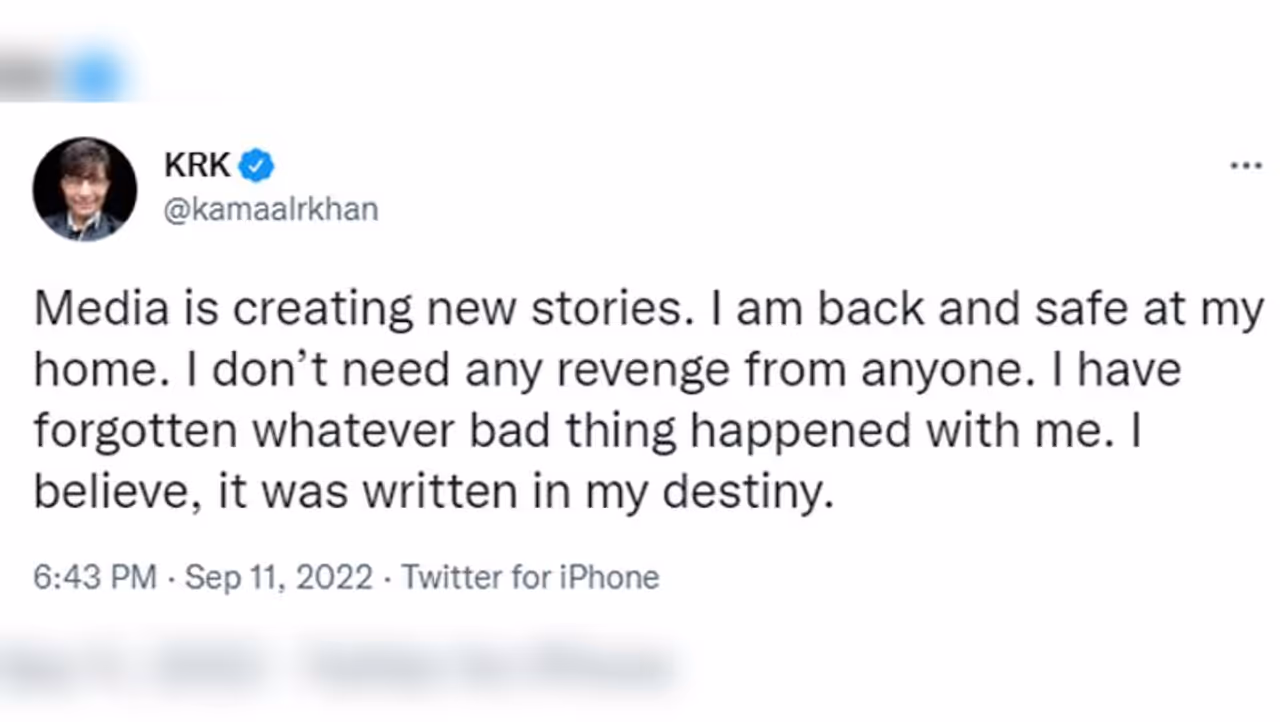Click the 6:43 PM timestamp
The image size is (1280, 722).
point(94,578)
